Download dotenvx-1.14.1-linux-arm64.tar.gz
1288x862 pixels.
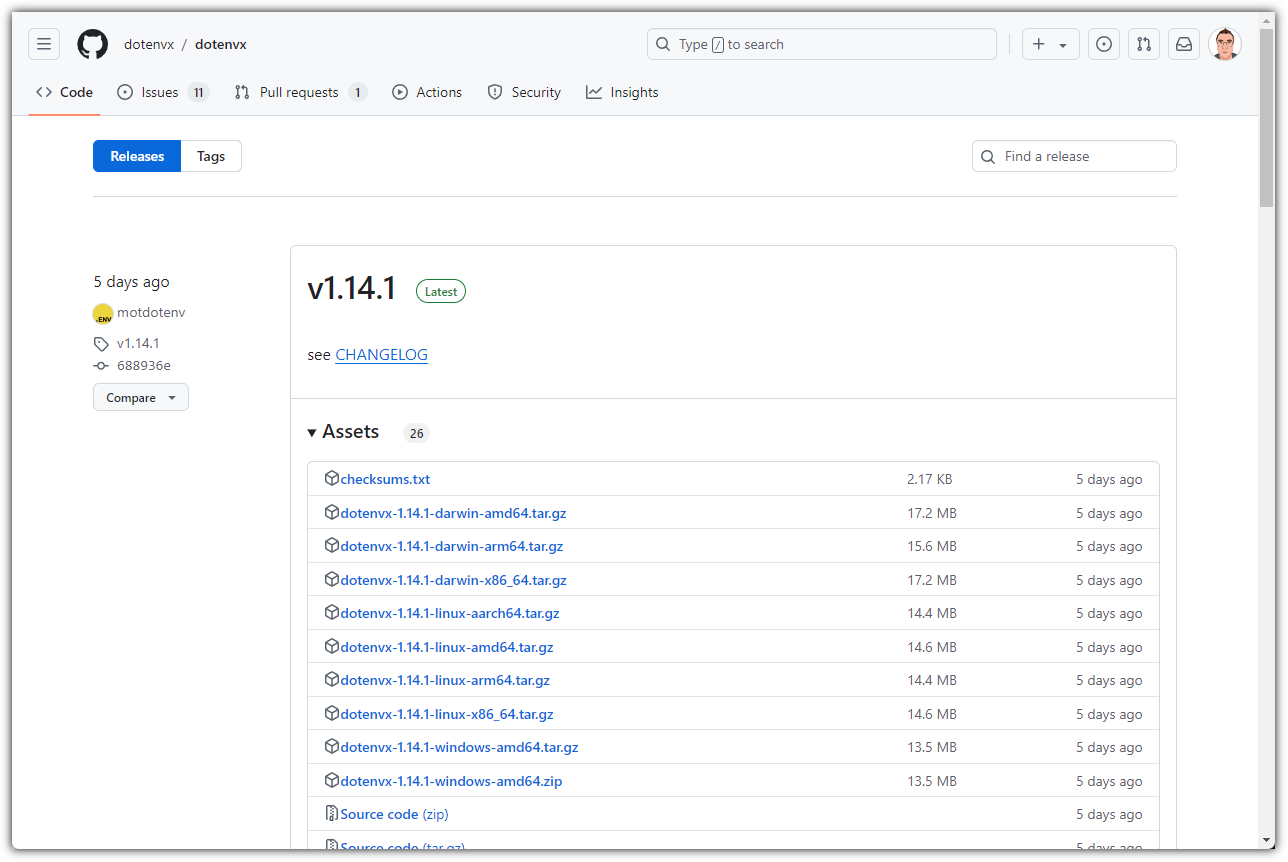445,680
